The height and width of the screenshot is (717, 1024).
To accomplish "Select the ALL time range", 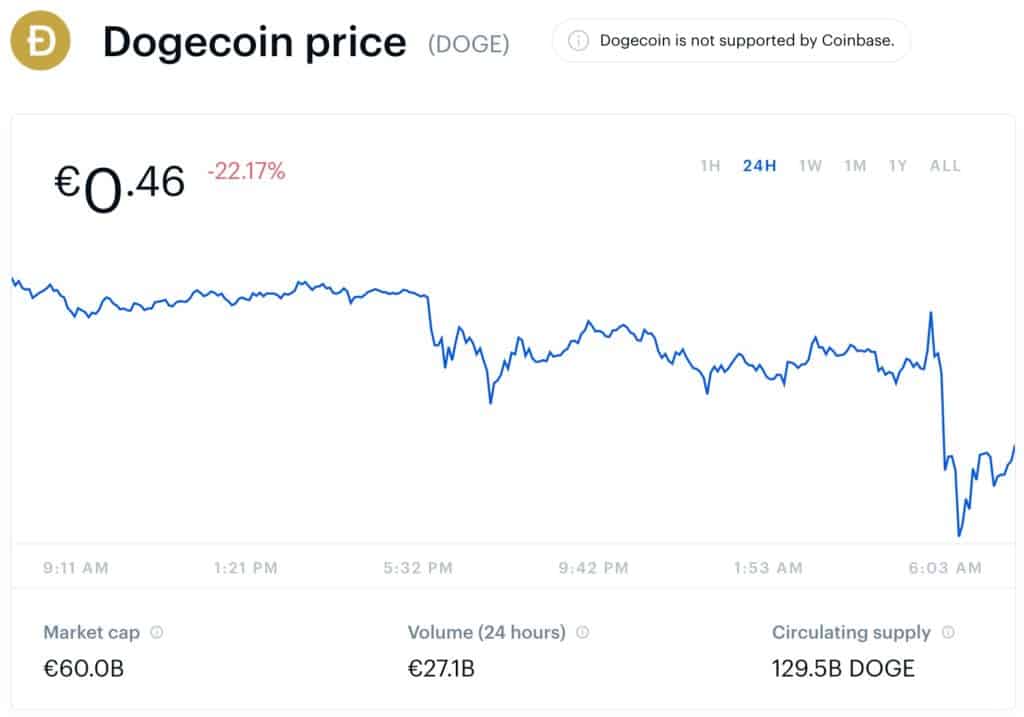I will (x=945, y=166).
